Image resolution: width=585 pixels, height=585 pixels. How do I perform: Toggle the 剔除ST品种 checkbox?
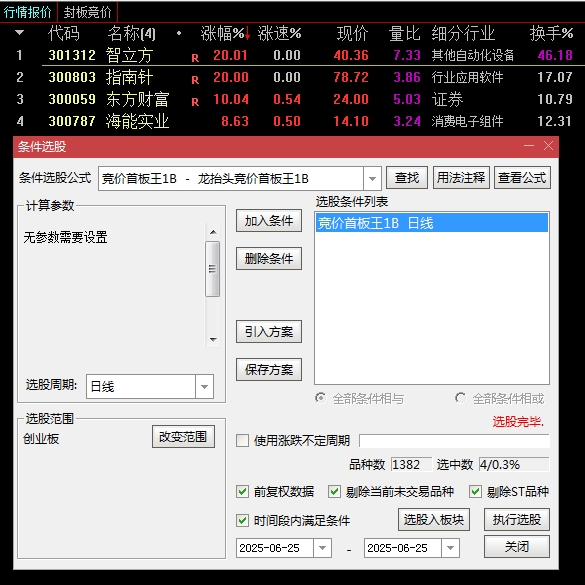[x=475, y=491]
